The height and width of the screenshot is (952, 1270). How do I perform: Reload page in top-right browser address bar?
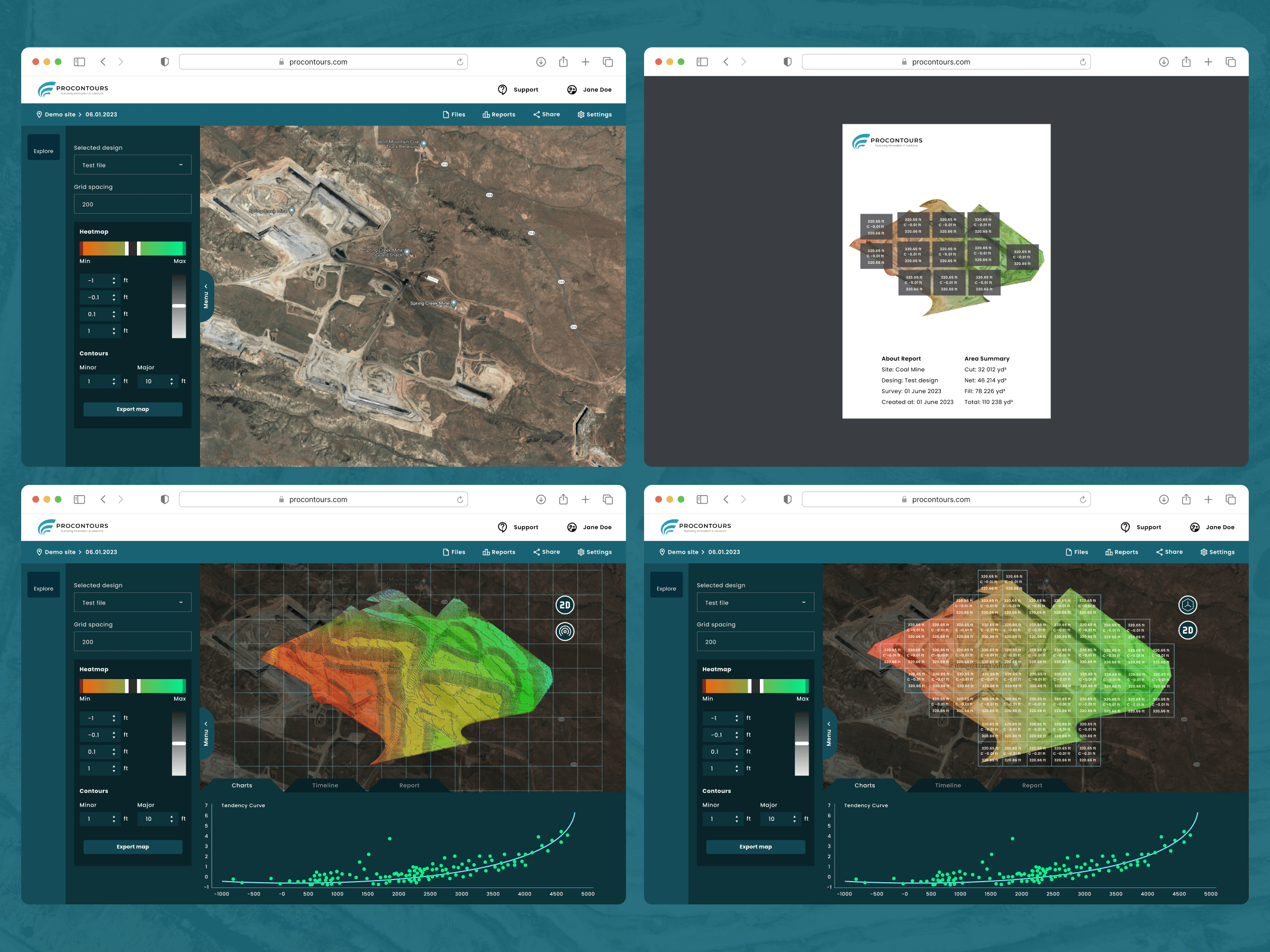pyautogui.click(x=1083, y=62)
